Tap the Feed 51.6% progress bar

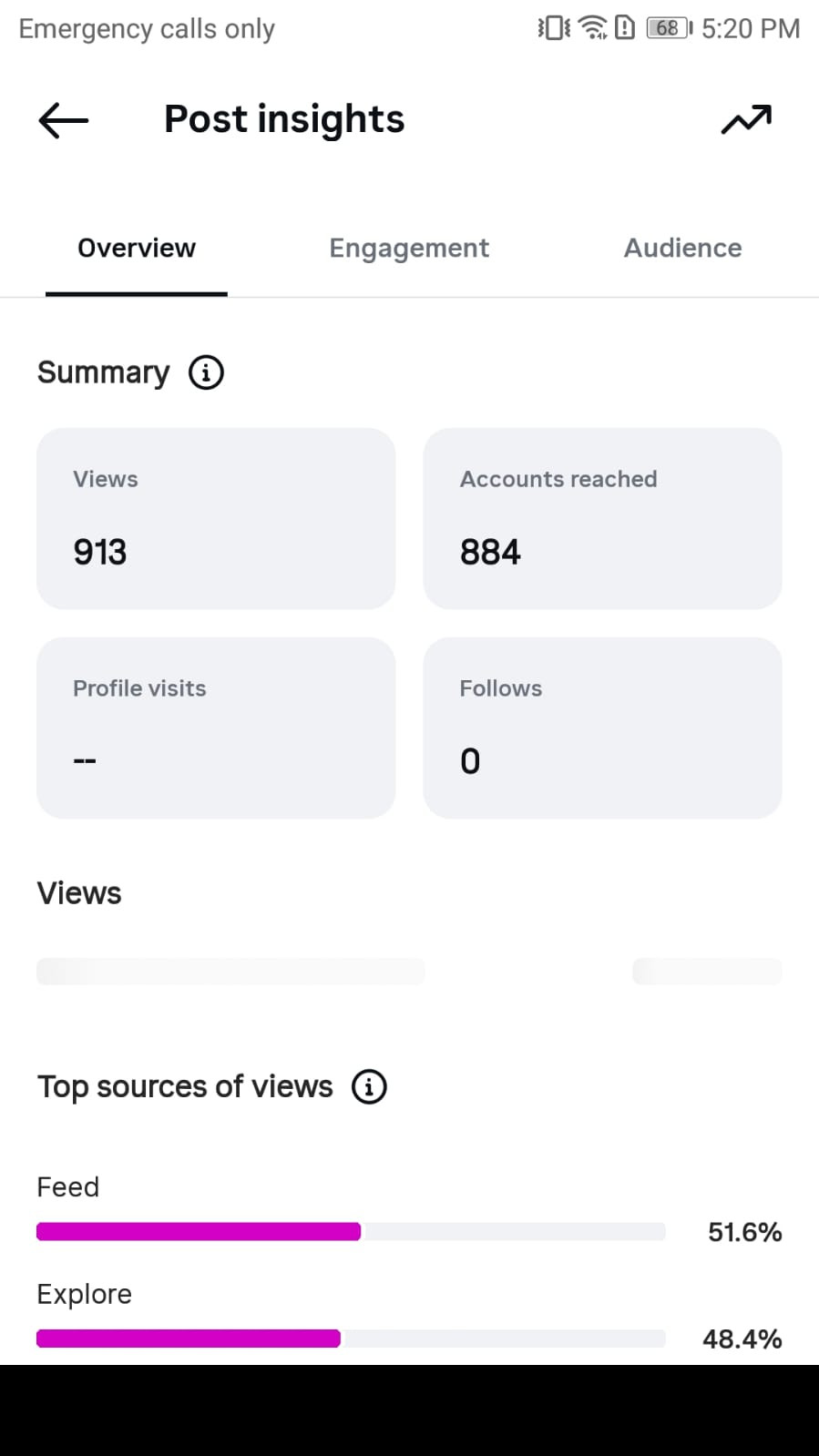click(x=351, y=1232)
